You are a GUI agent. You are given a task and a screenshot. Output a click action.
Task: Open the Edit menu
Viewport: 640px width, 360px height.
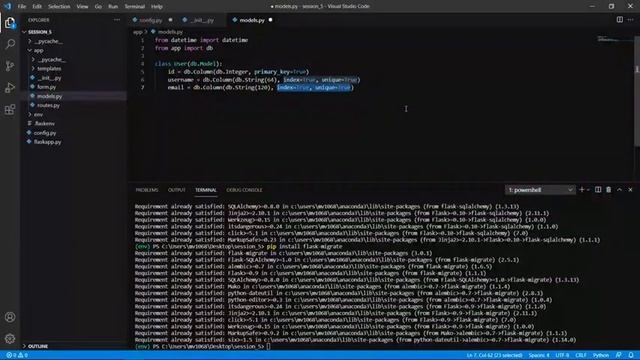tap(37, 7)
